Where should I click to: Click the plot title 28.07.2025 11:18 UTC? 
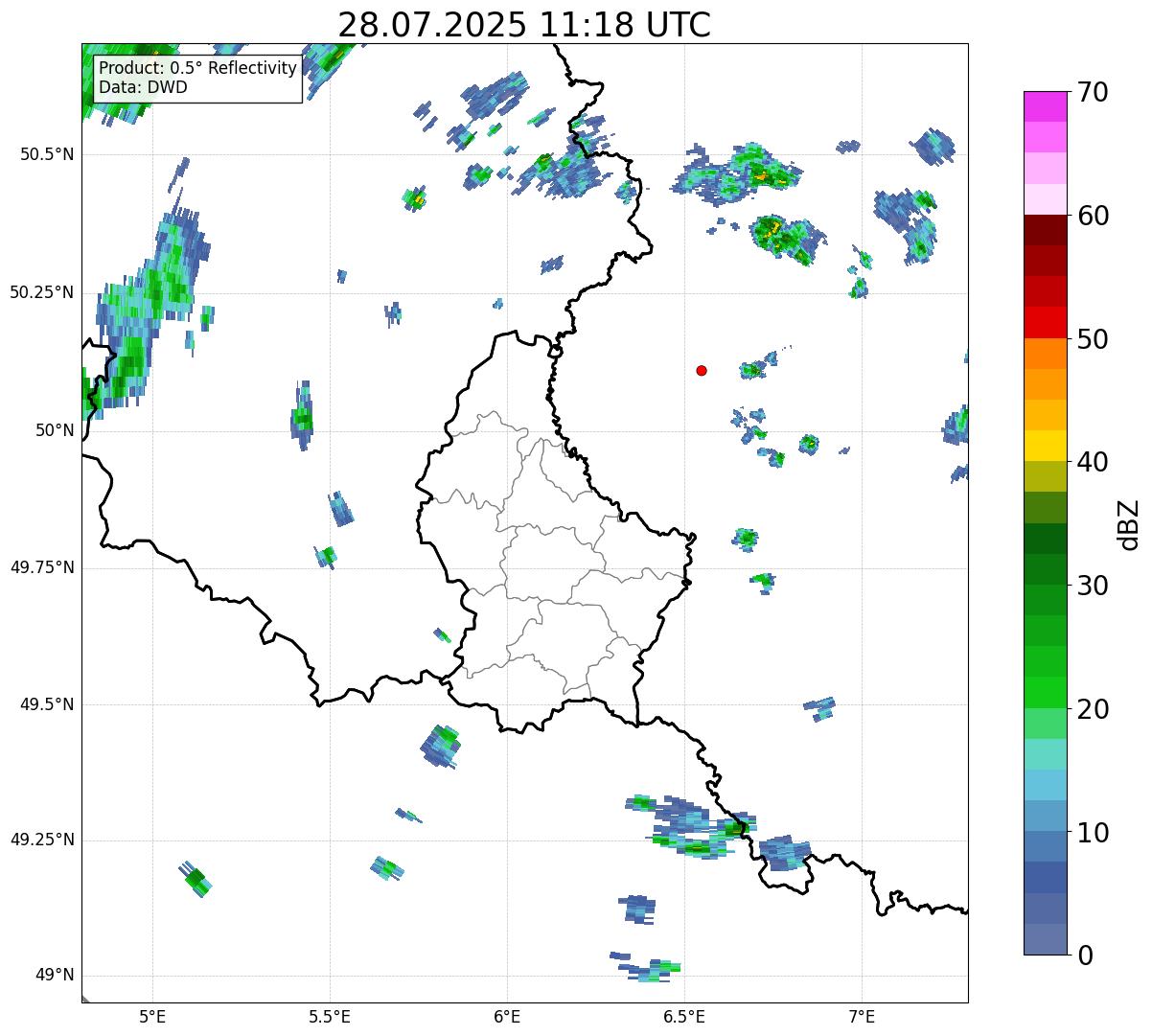click(524, 25)
